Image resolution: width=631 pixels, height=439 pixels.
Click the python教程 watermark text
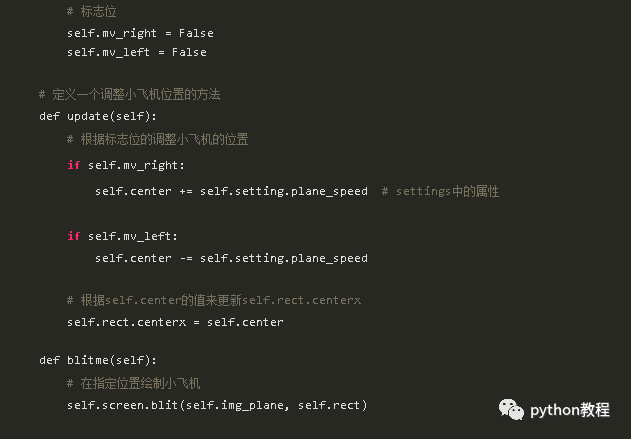569,410
